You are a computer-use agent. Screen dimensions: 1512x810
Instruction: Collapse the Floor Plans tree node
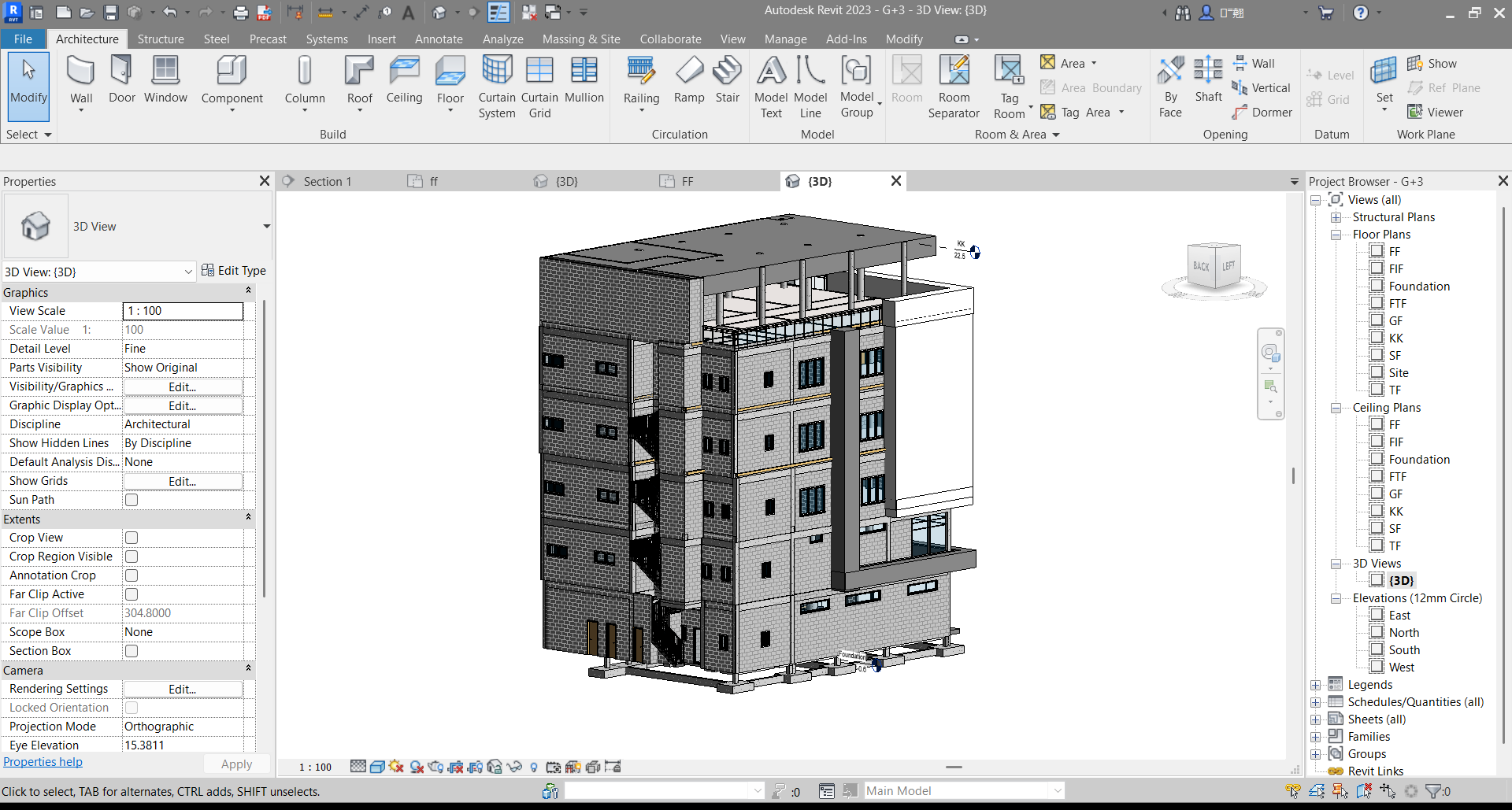pyautogui.click(x=1336, y=235)
